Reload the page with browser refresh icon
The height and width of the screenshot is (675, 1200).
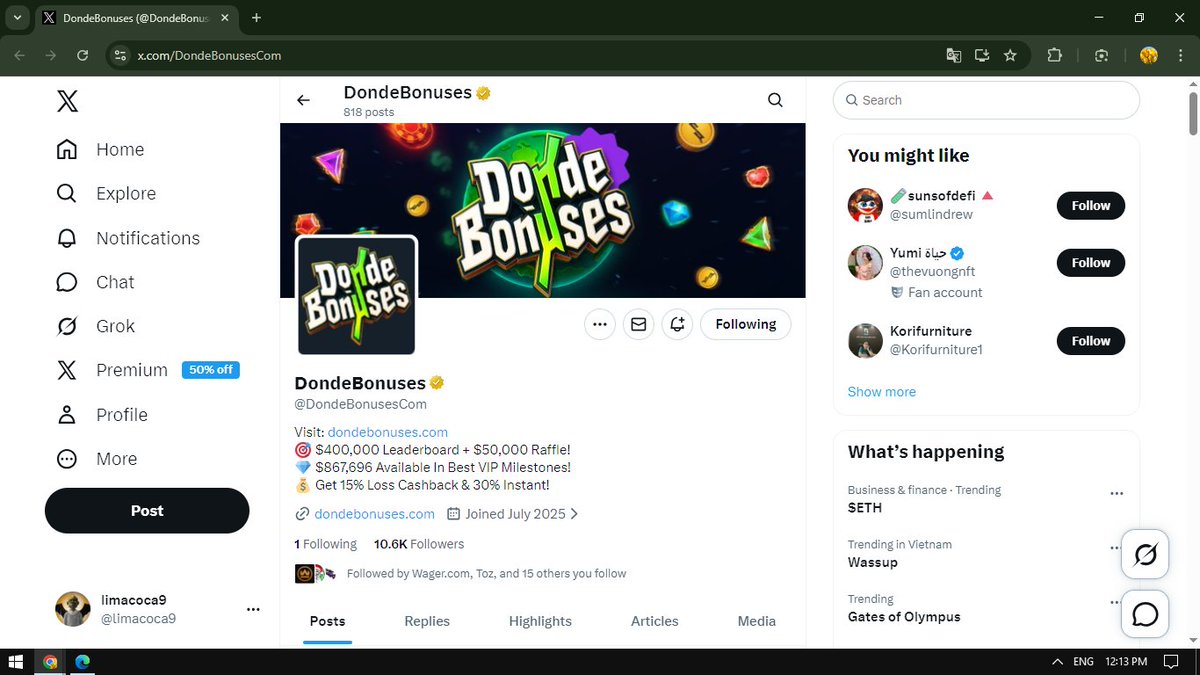pos(83,56)
